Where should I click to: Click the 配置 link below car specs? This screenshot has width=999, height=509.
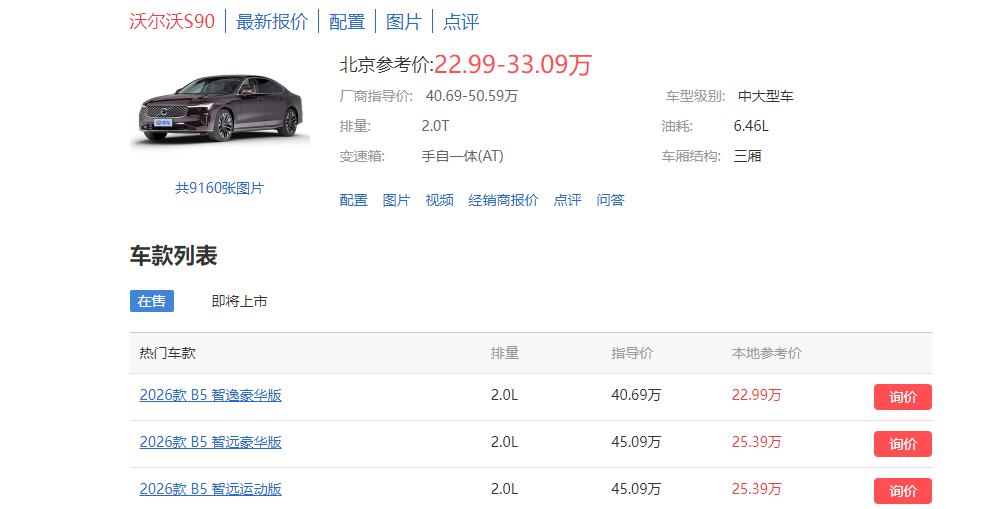click(354, 200)
